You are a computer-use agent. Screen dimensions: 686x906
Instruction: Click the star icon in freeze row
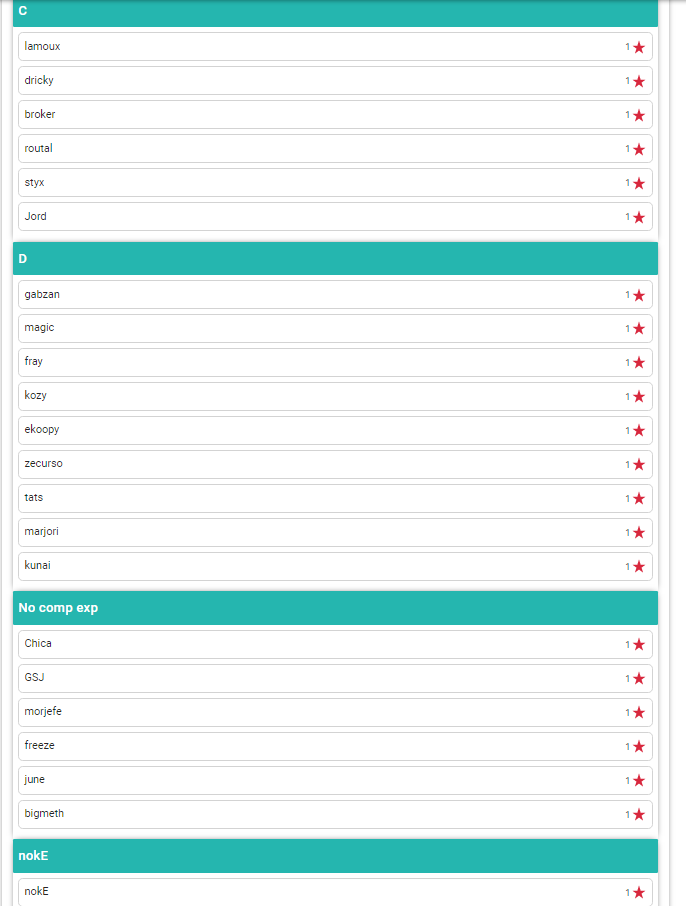(639, 747)
